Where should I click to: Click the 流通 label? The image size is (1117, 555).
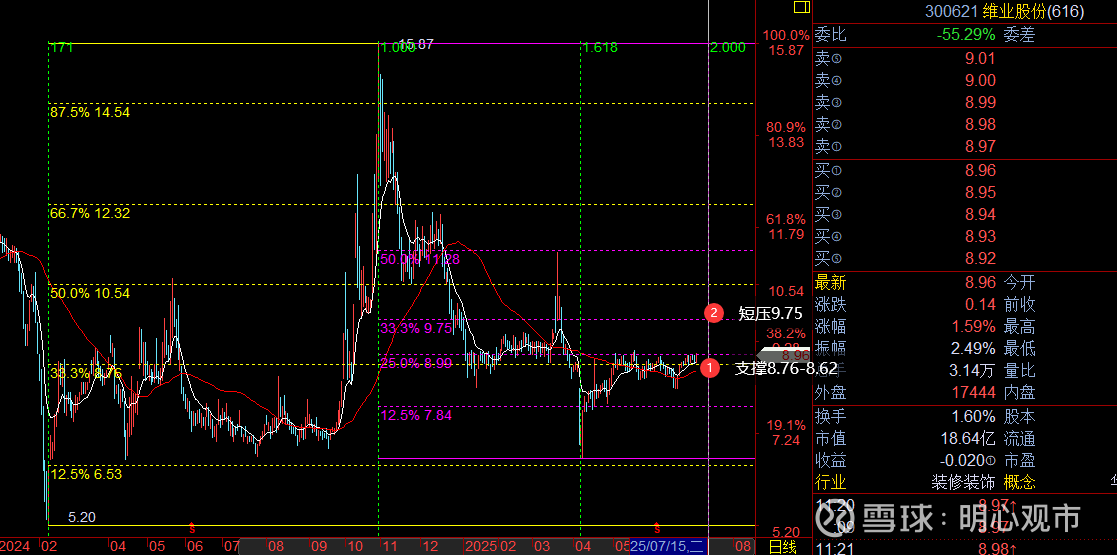(x=1019, y=439)
